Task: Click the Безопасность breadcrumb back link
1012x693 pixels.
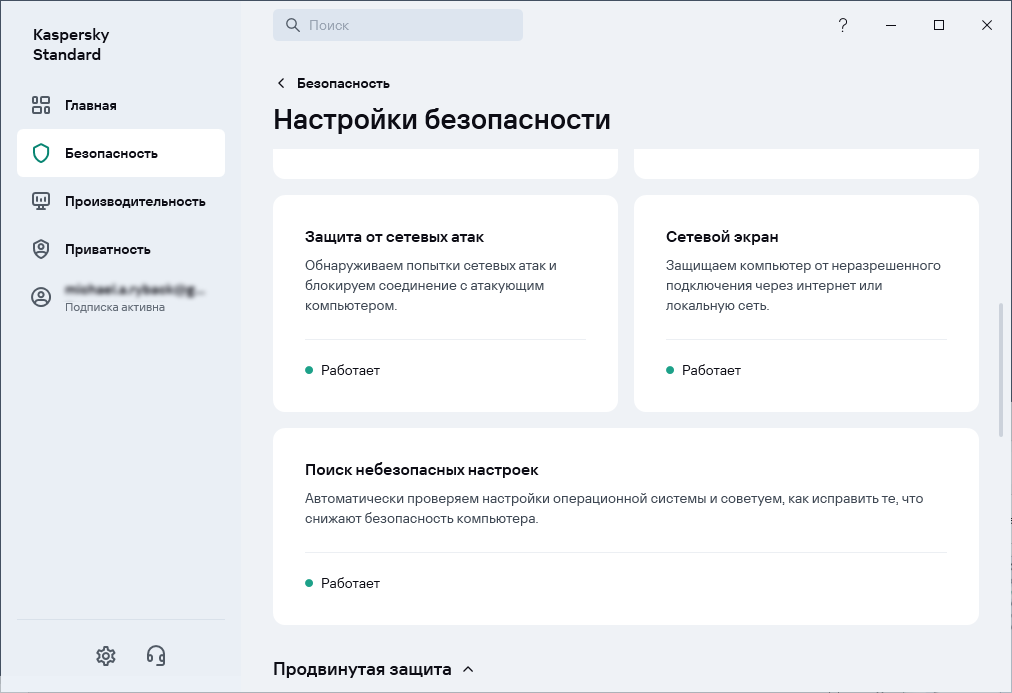Action: click(x=343, y=83)
